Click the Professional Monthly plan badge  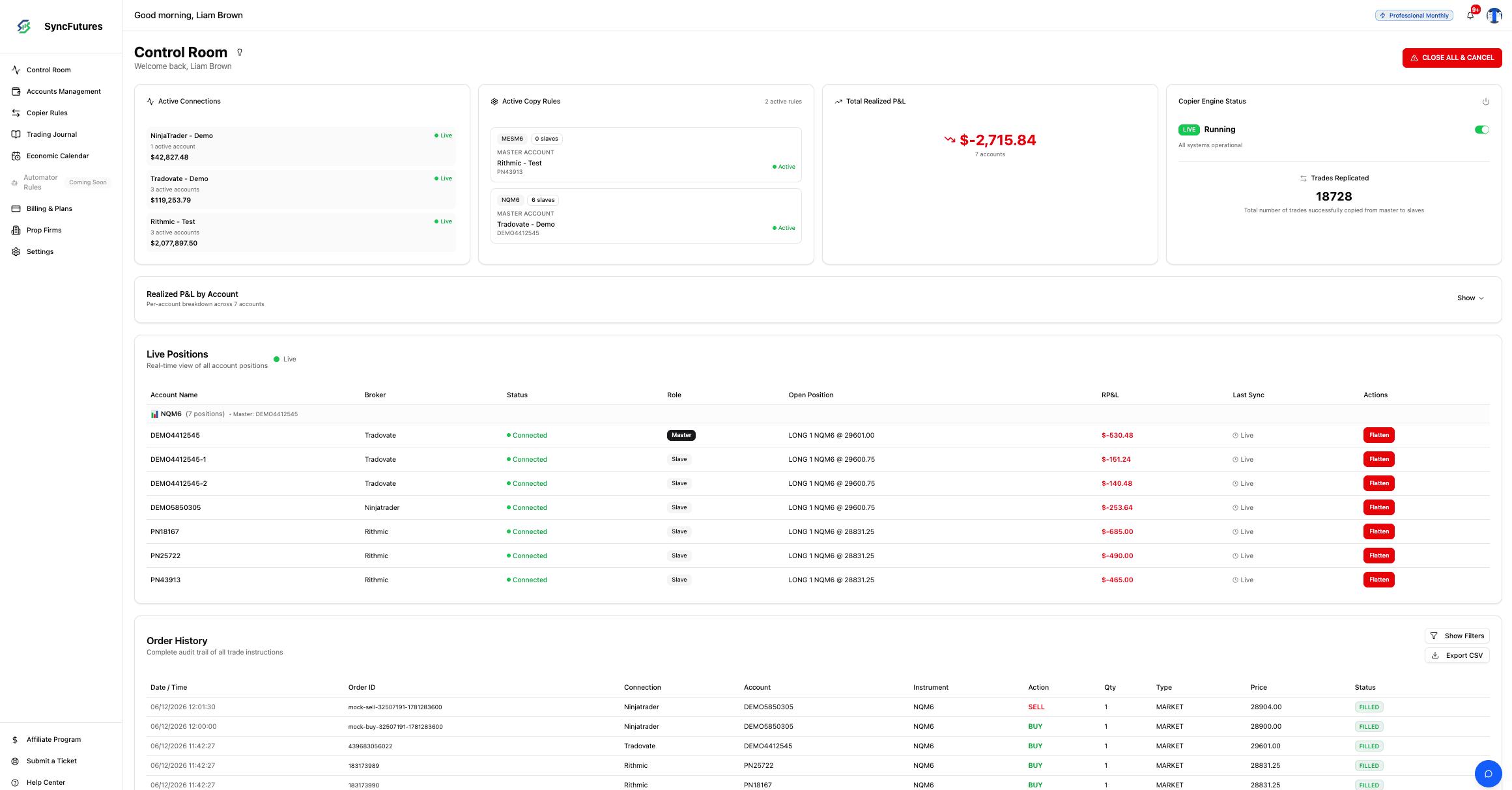[x=1414, y=16]
